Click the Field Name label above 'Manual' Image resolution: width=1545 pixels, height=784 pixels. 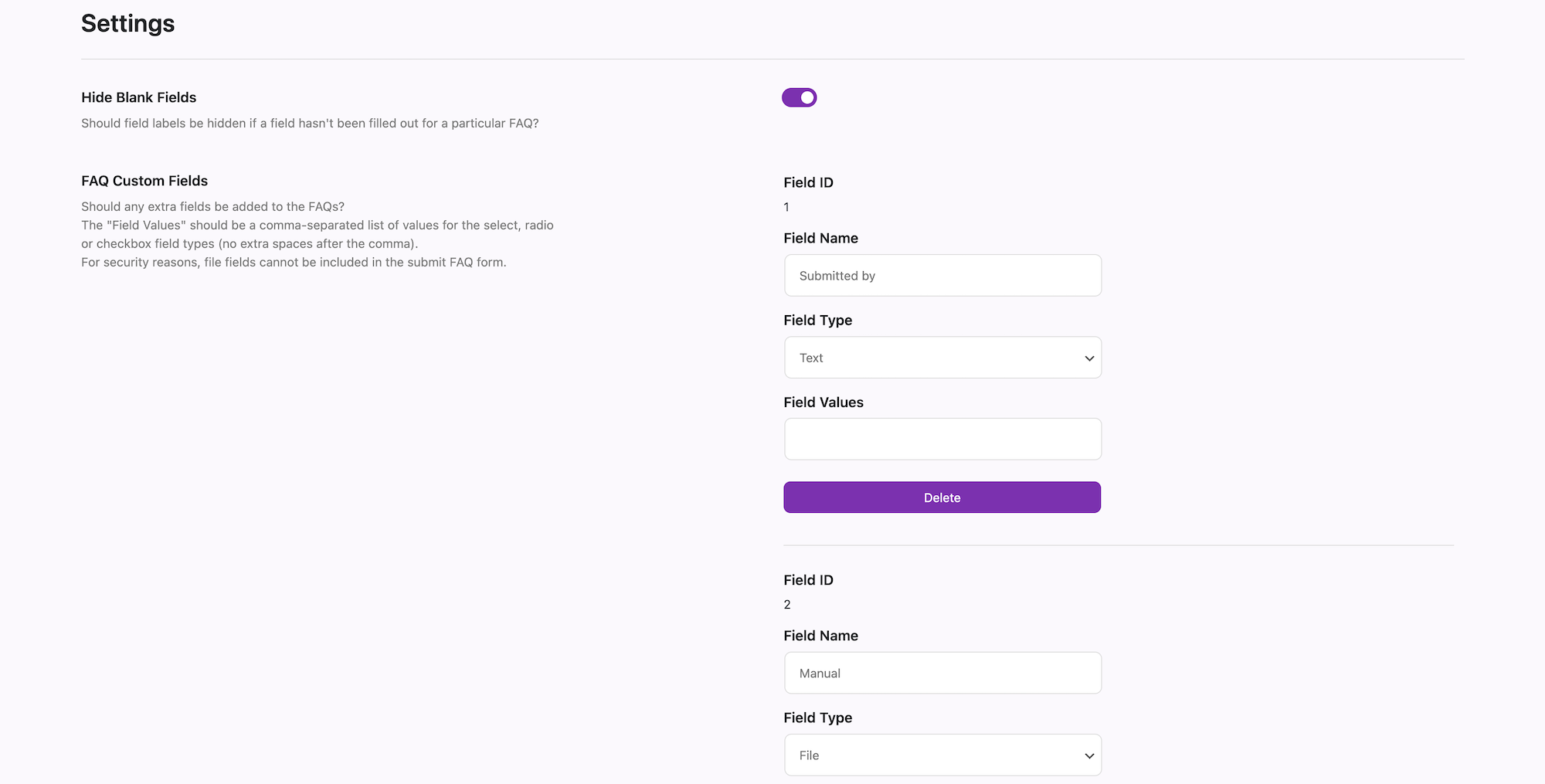tap(820, 636)
